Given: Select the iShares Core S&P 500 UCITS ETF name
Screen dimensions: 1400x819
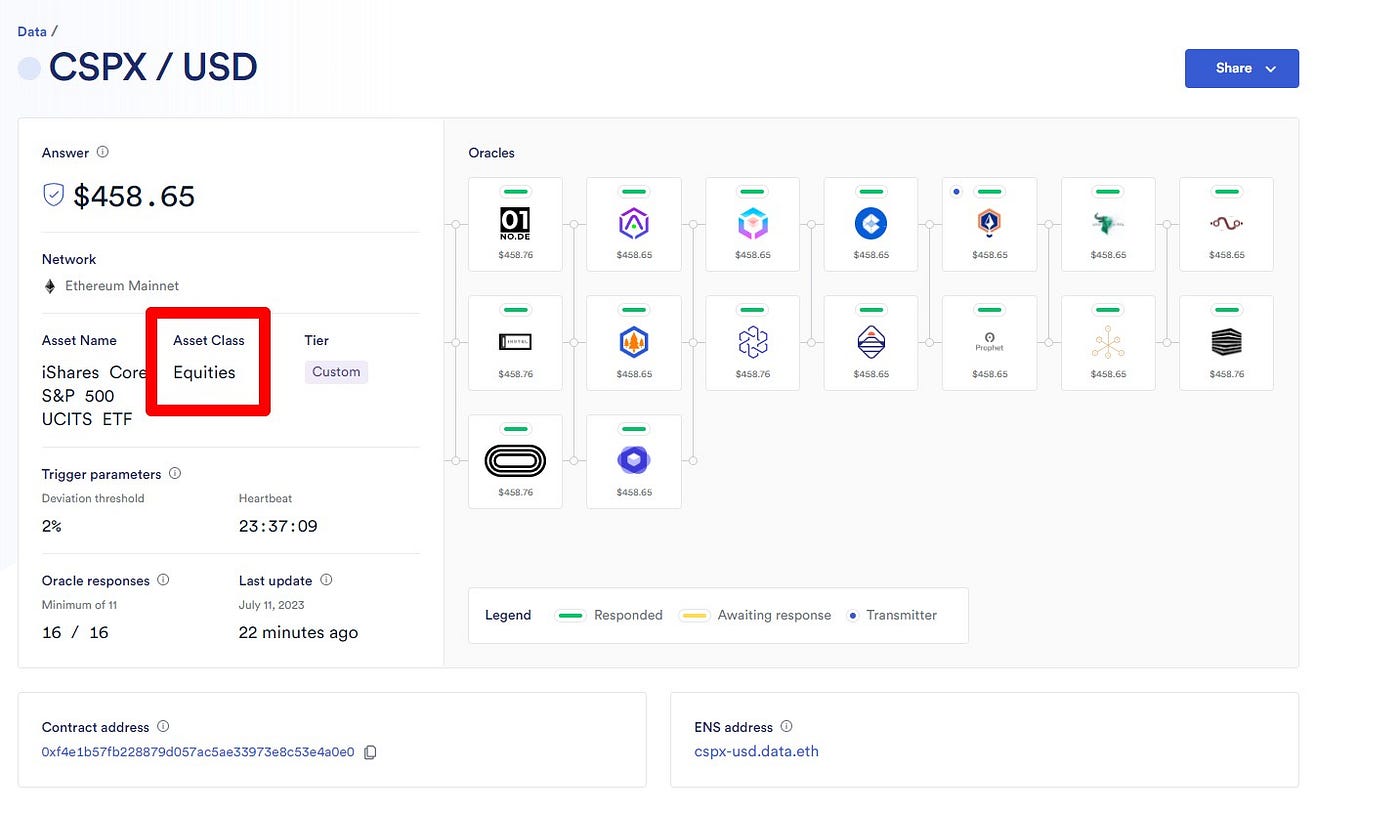Looking at the screenshot, I should [95, 396].
